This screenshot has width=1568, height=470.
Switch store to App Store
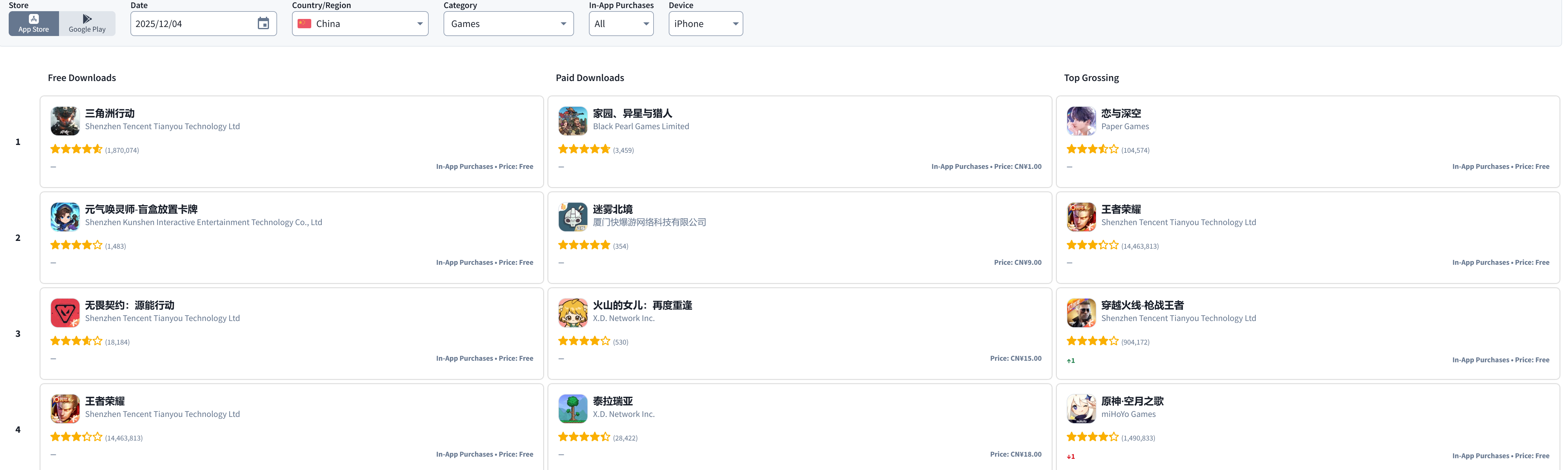click(x=34, y=24)
